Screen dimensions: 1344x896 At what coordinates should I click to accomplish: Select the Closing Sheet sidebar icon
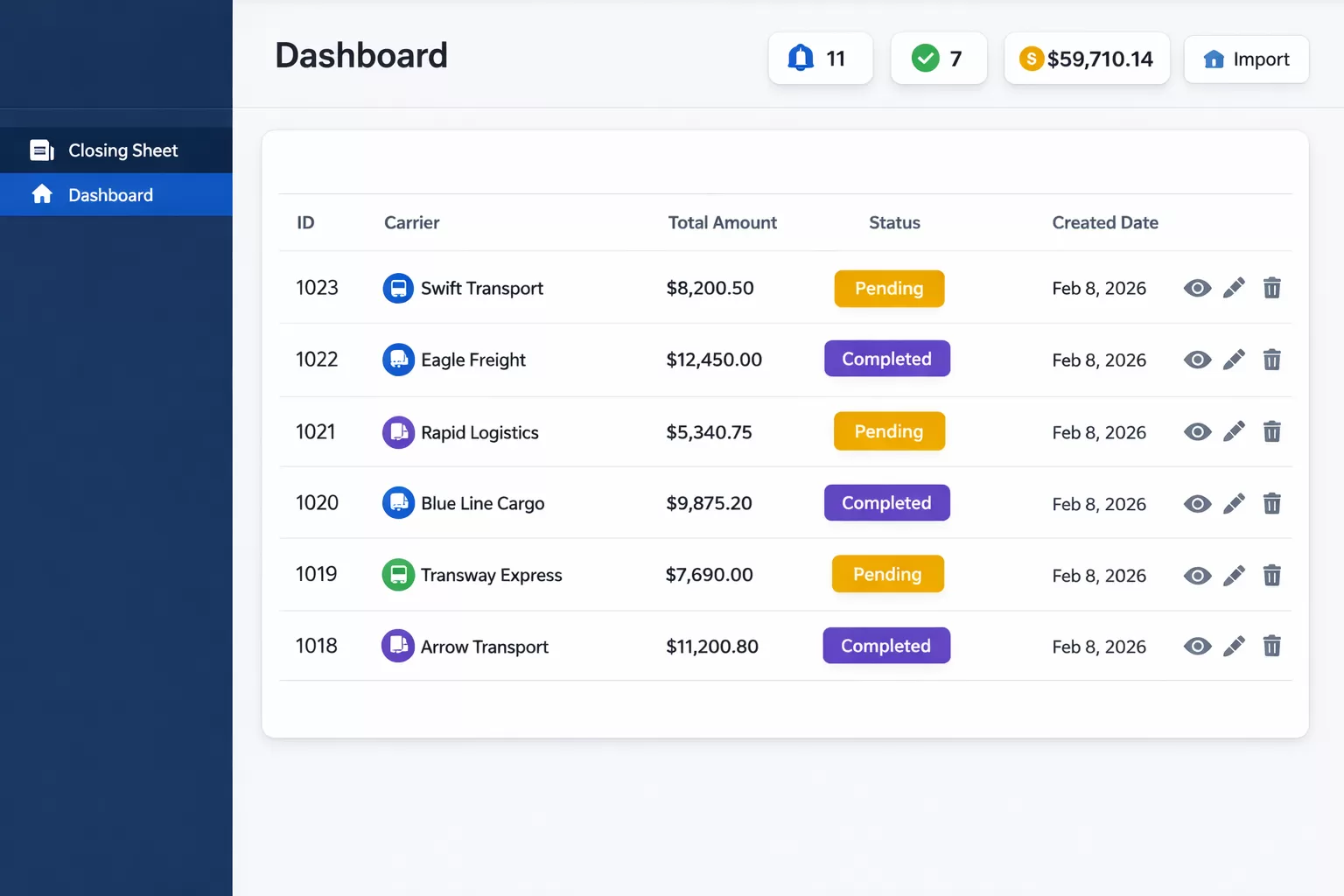41,150
